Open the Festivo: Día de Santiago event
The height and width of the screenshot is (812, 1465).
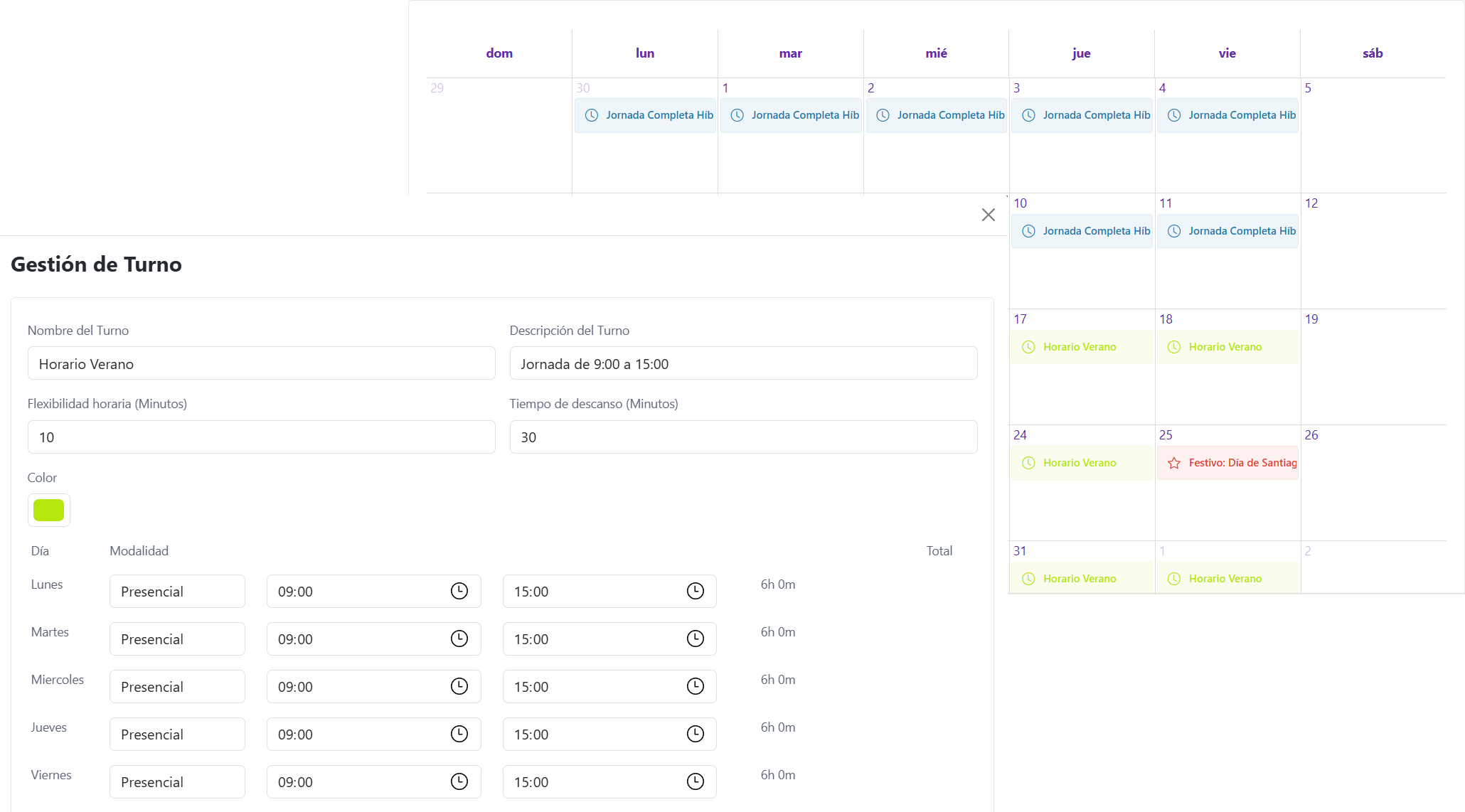pyautogui.click(x=1227, y=463)
